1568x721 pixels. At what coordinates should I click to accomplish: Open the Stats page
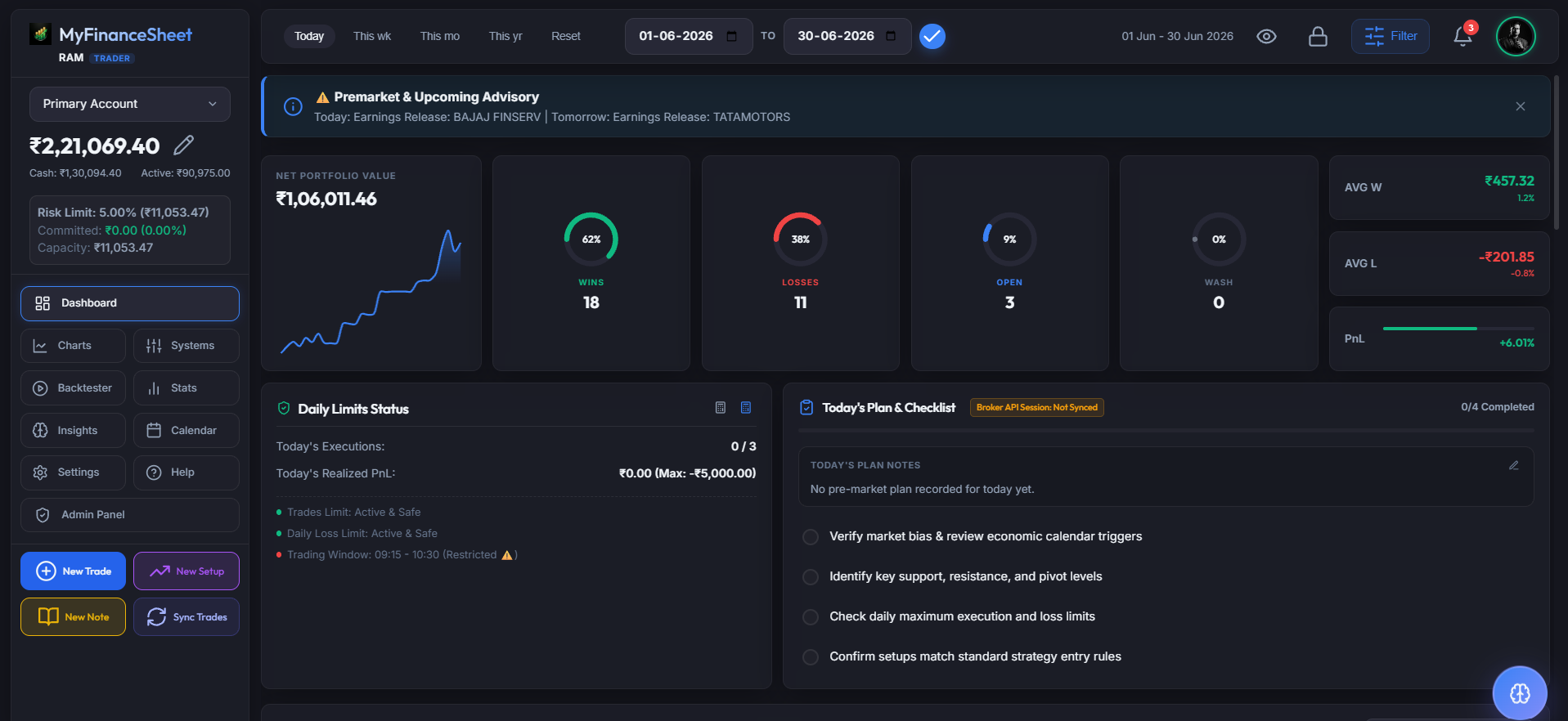(x=186, y=388)
